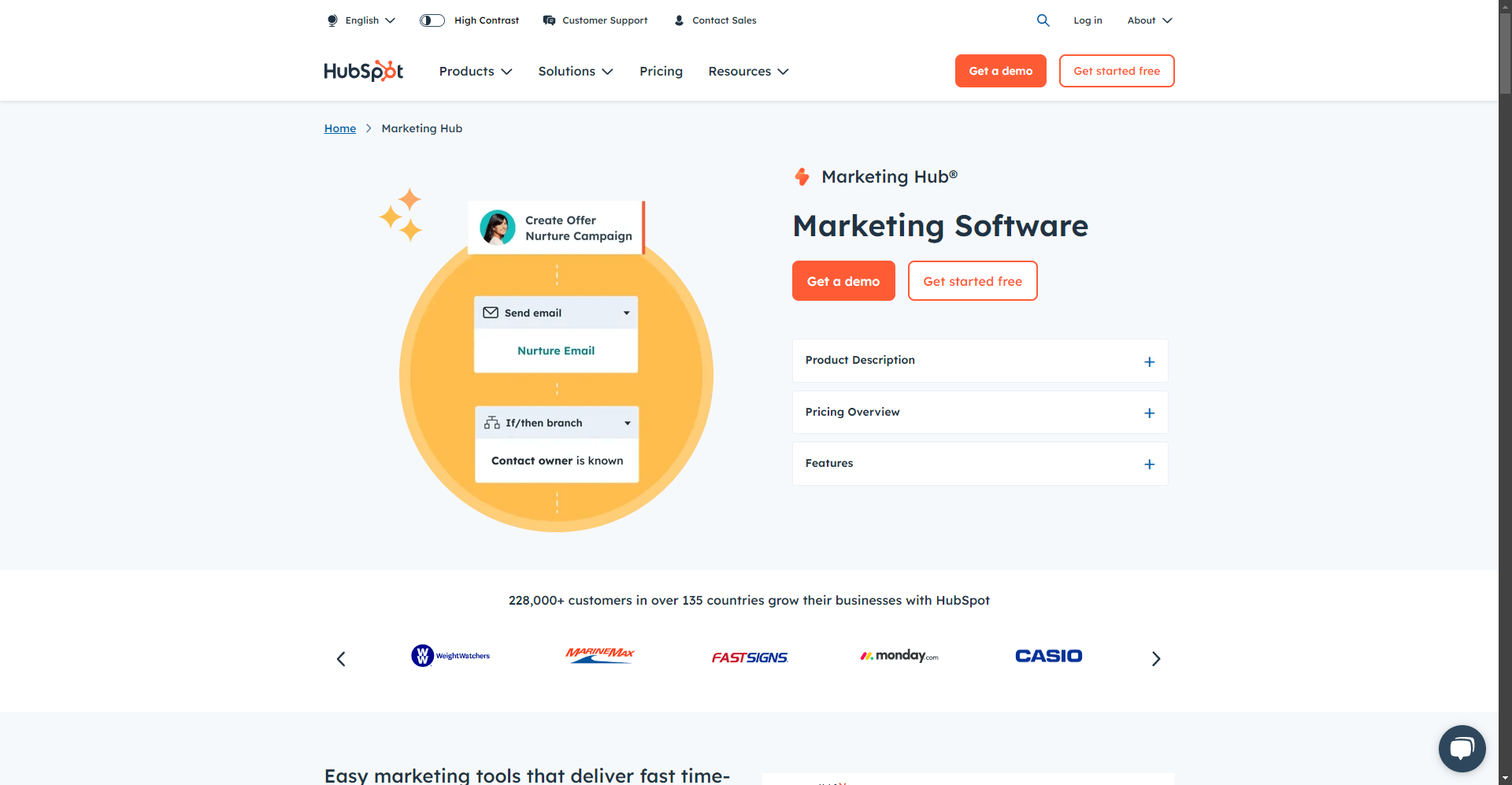The image size is (1512, 785).
Task: Expand Product Description section
Action: tap(980, 361)
